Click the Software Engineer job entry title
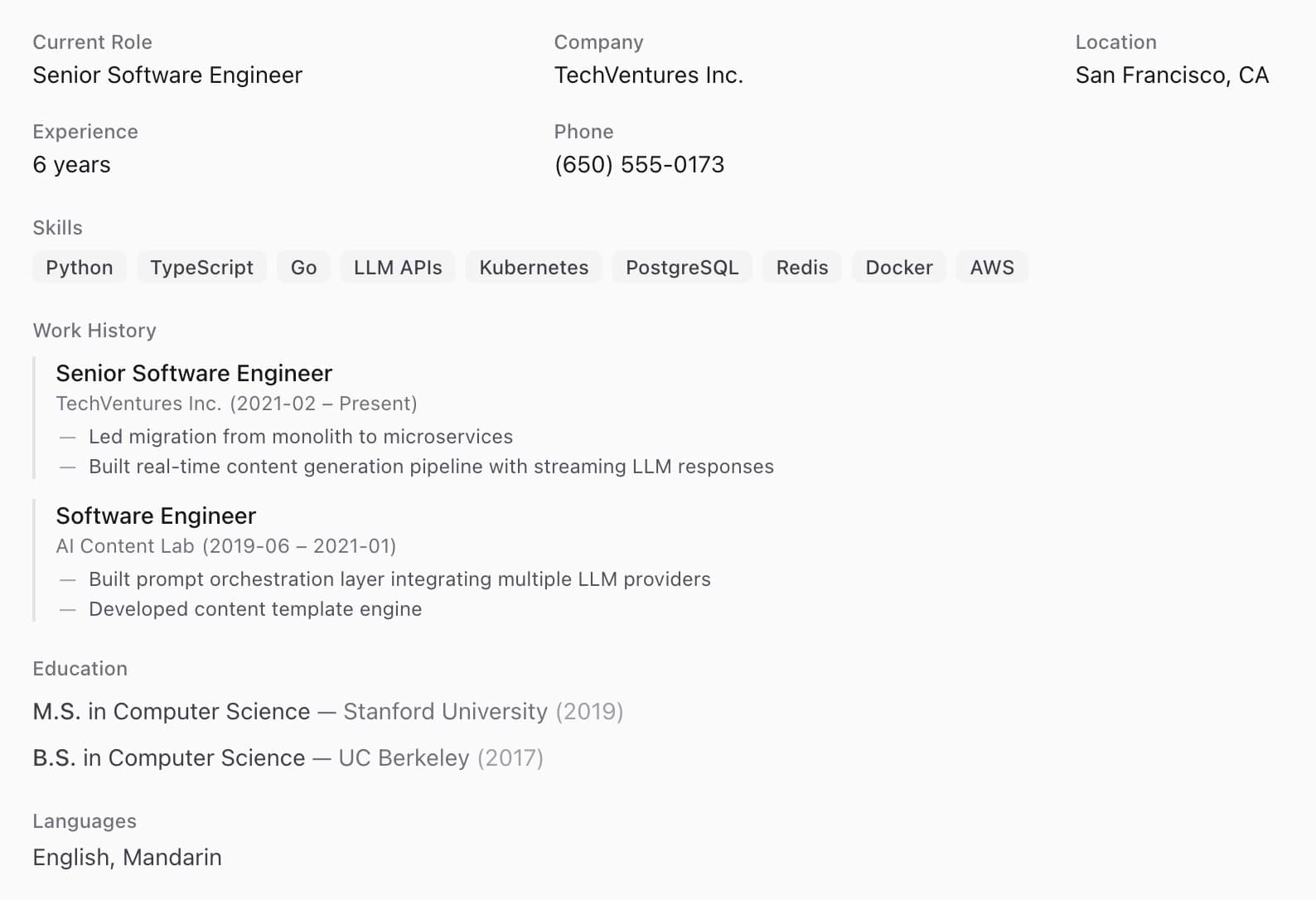This screenshot has height=900, width=1316. click(x=156, y=516)
